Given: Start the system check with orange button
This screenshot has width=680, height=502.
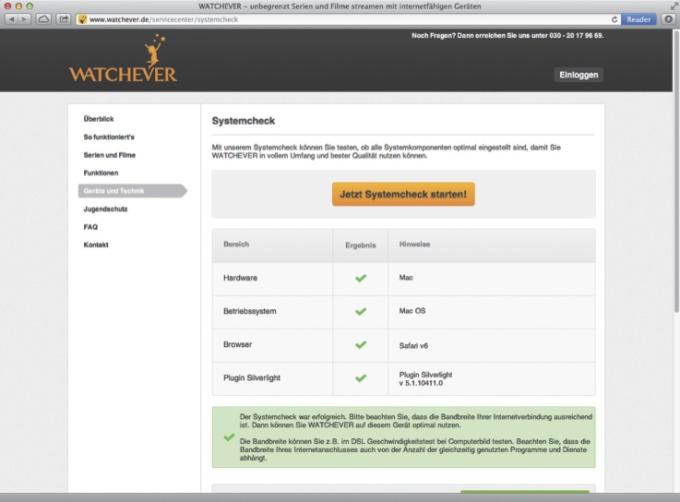Looking at the screenshot, I should pyautogui.click(x=403, y=194).
